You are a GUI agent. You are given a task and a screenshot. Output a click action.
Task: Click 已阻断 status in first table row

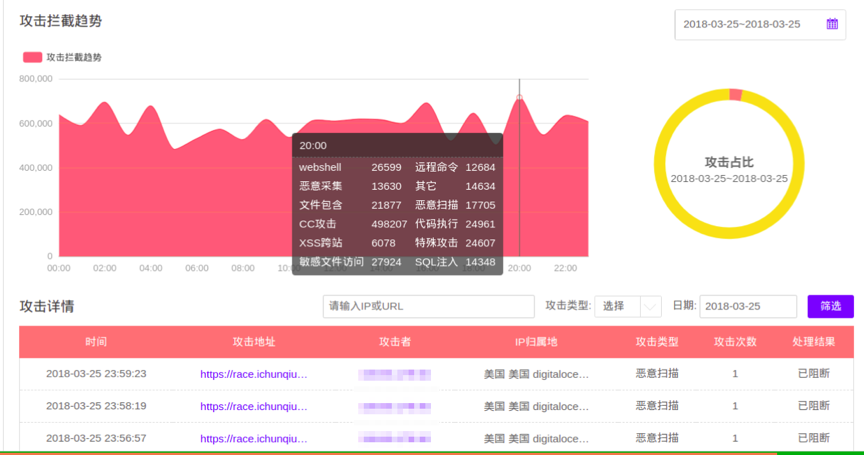pos(813,374)
